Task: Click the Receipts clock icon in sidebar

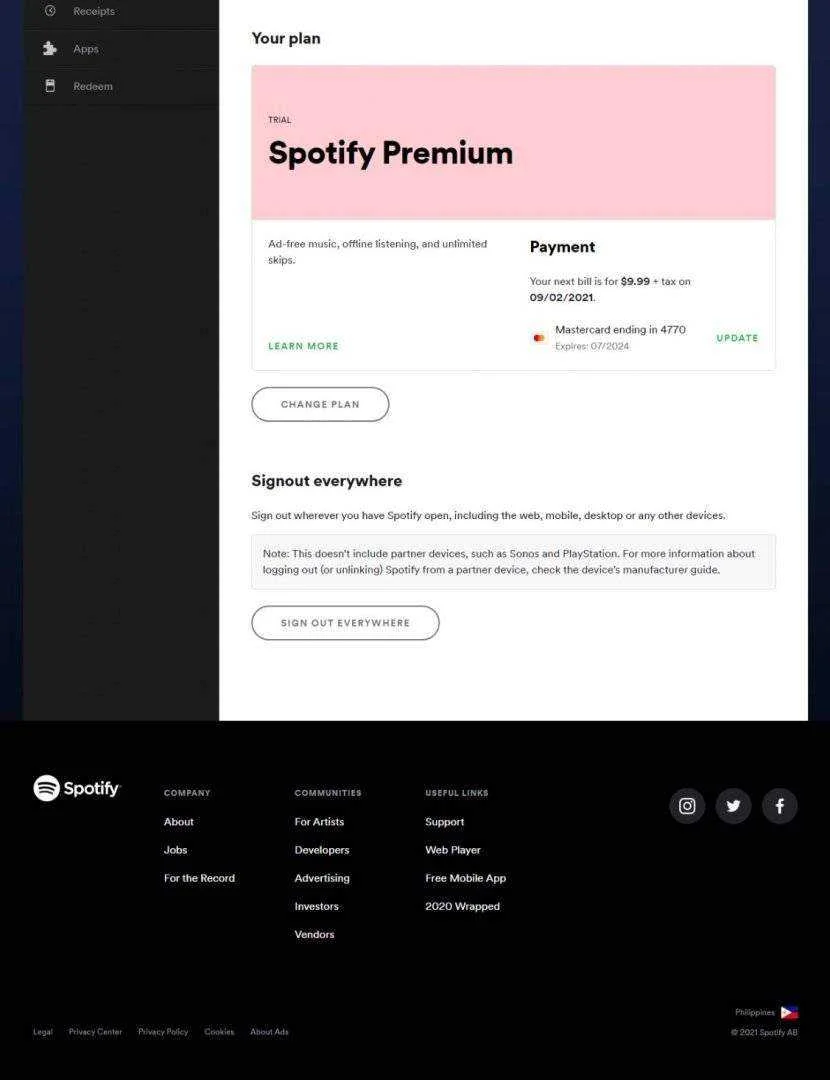Action: pos(50,10)
